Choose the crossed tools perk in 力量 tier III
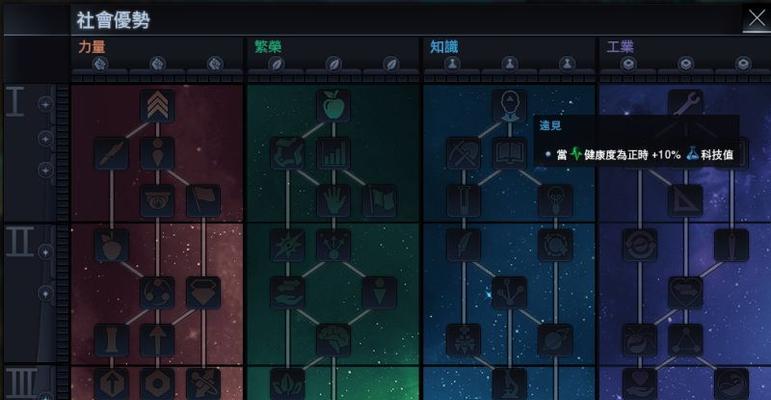The height and width of the screenshot is (400, 771). click(x=204, y=384)
